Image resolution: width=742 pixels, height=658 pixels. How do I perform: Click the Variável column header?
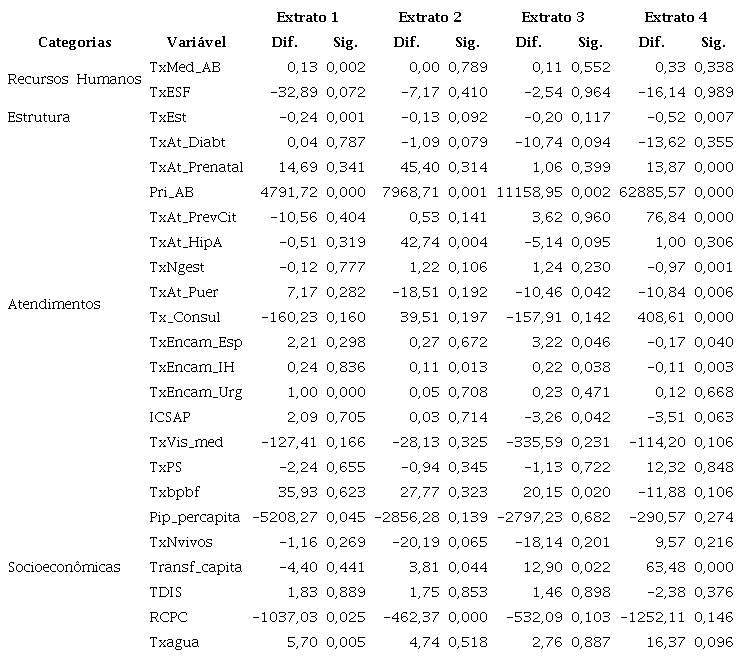(x=196, y=42)
